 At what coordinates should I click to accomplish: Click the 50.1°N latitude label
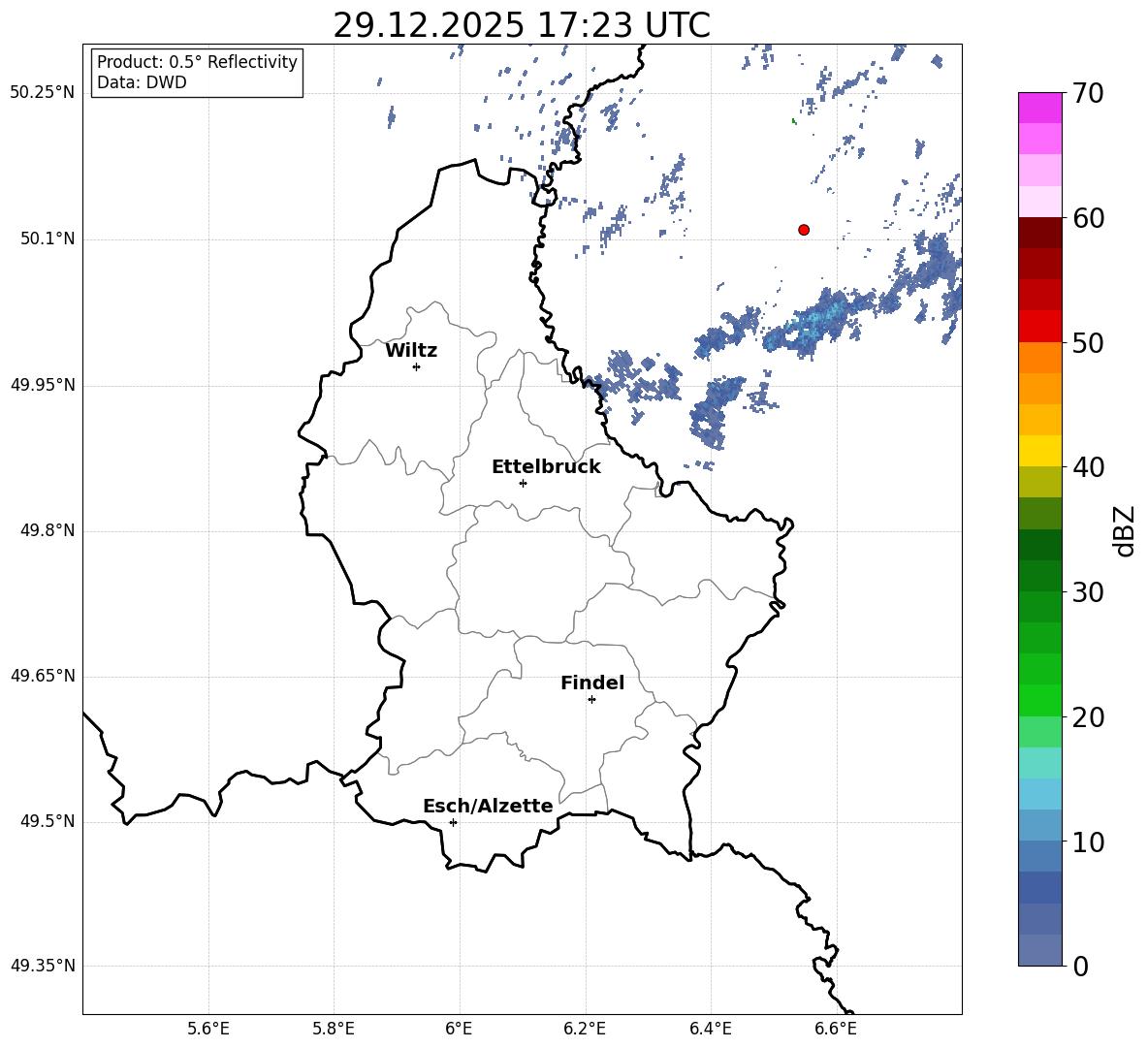tap(47, 238)
